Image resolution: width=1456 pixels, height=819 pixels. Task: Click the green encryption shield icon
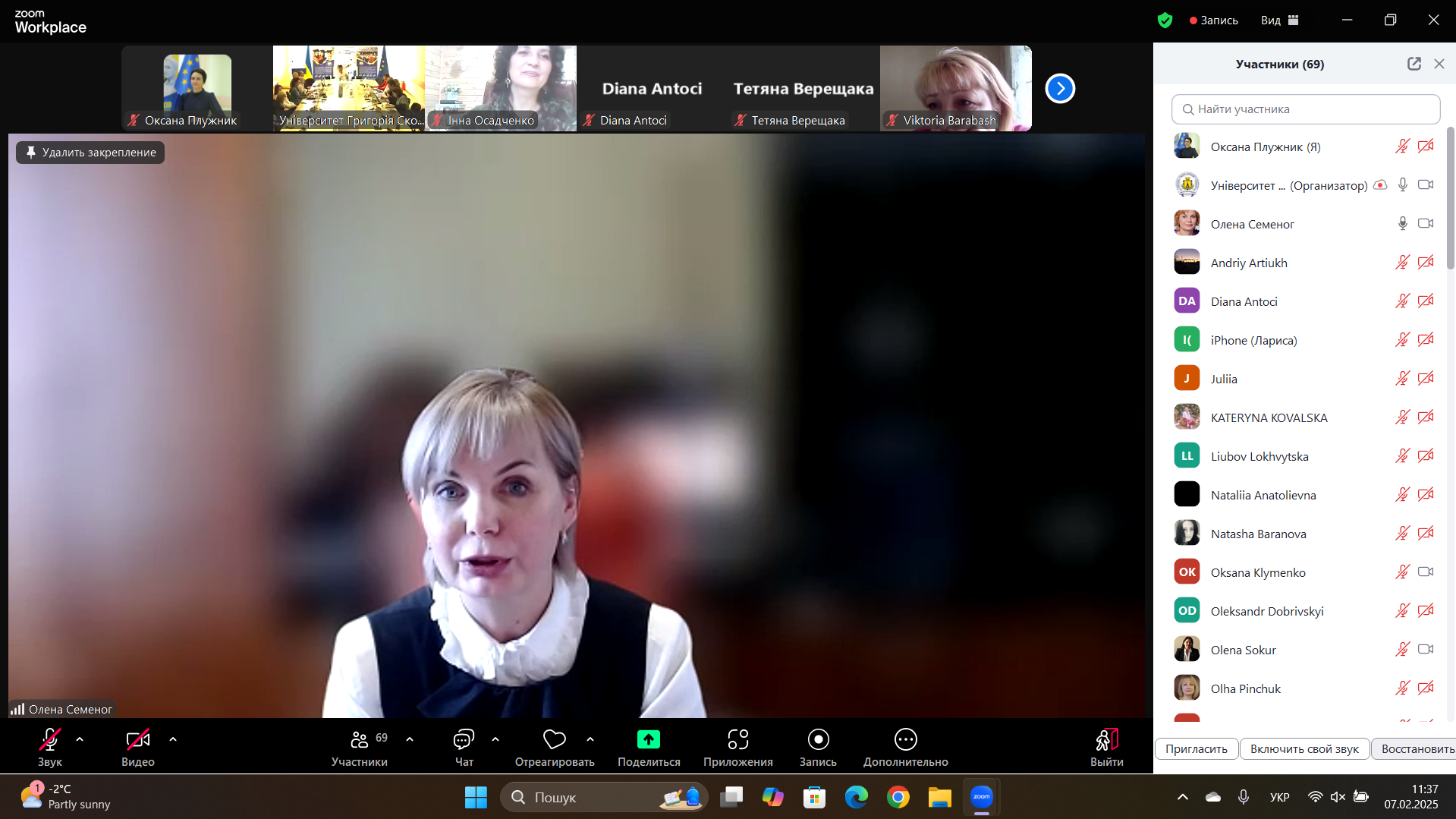(x=1165, y=20)
